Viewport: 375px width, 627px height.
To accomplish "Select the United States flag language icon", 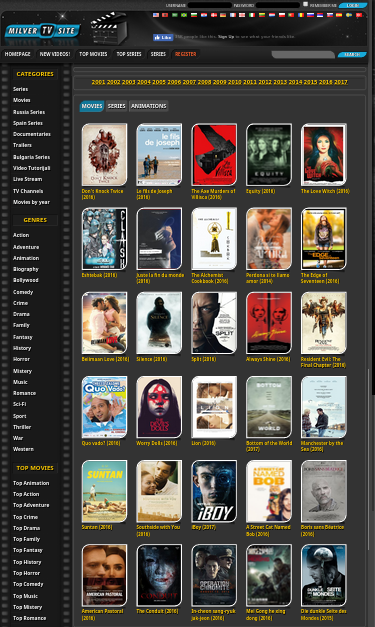I will point(156,15).
